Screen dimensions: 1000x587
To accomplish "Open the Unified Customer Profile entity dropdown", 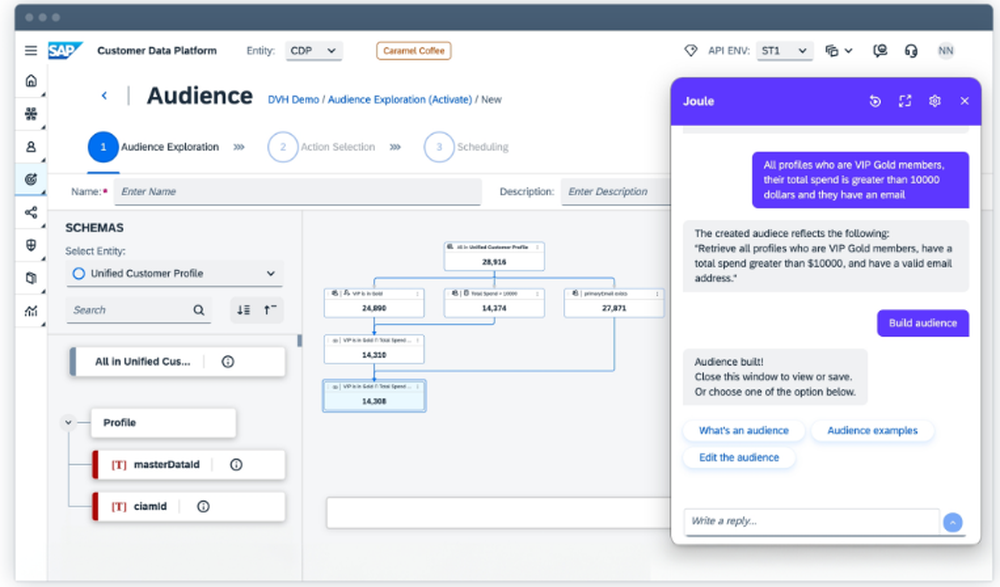I will tap(174, 273).
